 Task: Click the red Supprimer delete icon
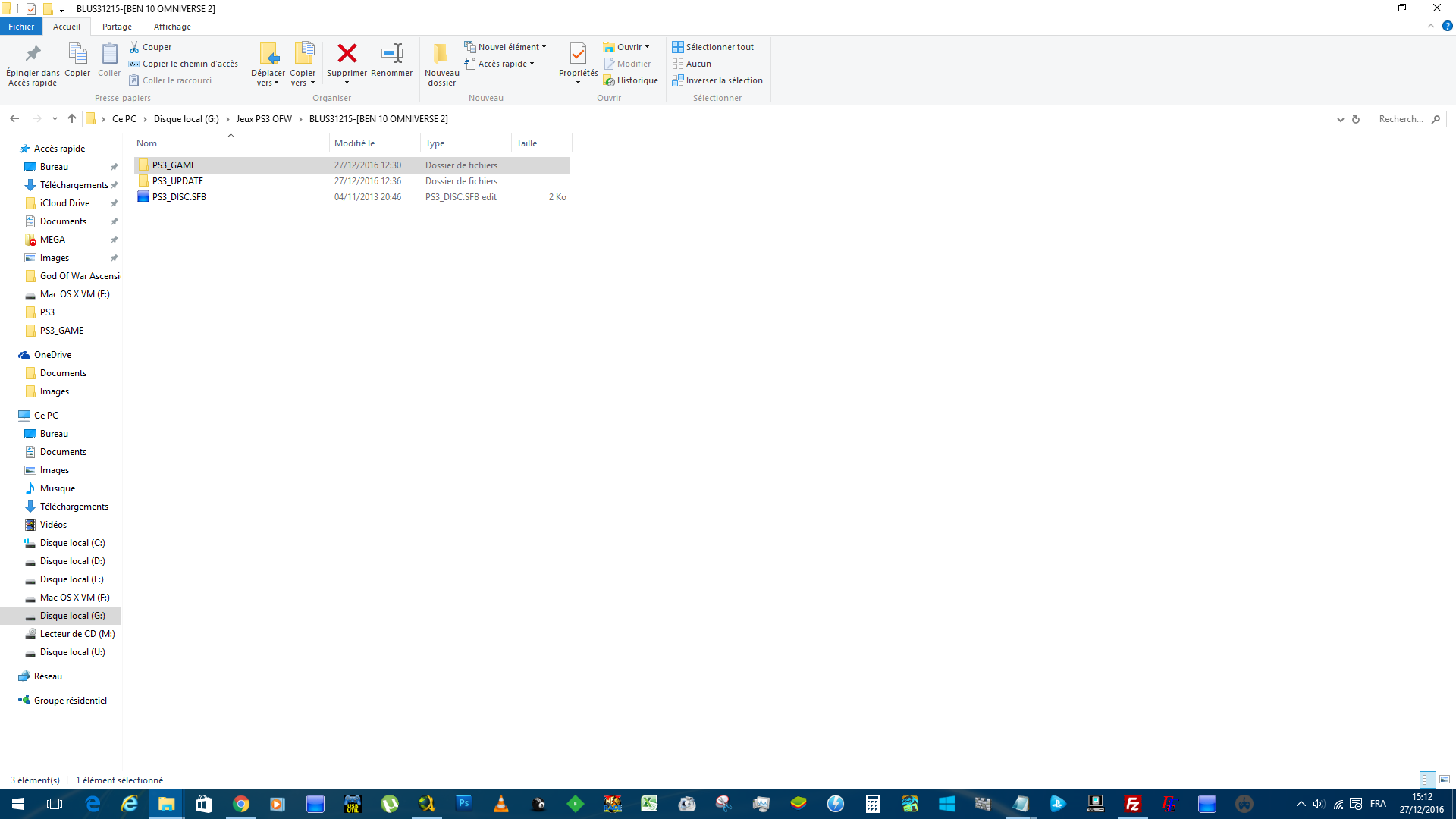point(347,53)
